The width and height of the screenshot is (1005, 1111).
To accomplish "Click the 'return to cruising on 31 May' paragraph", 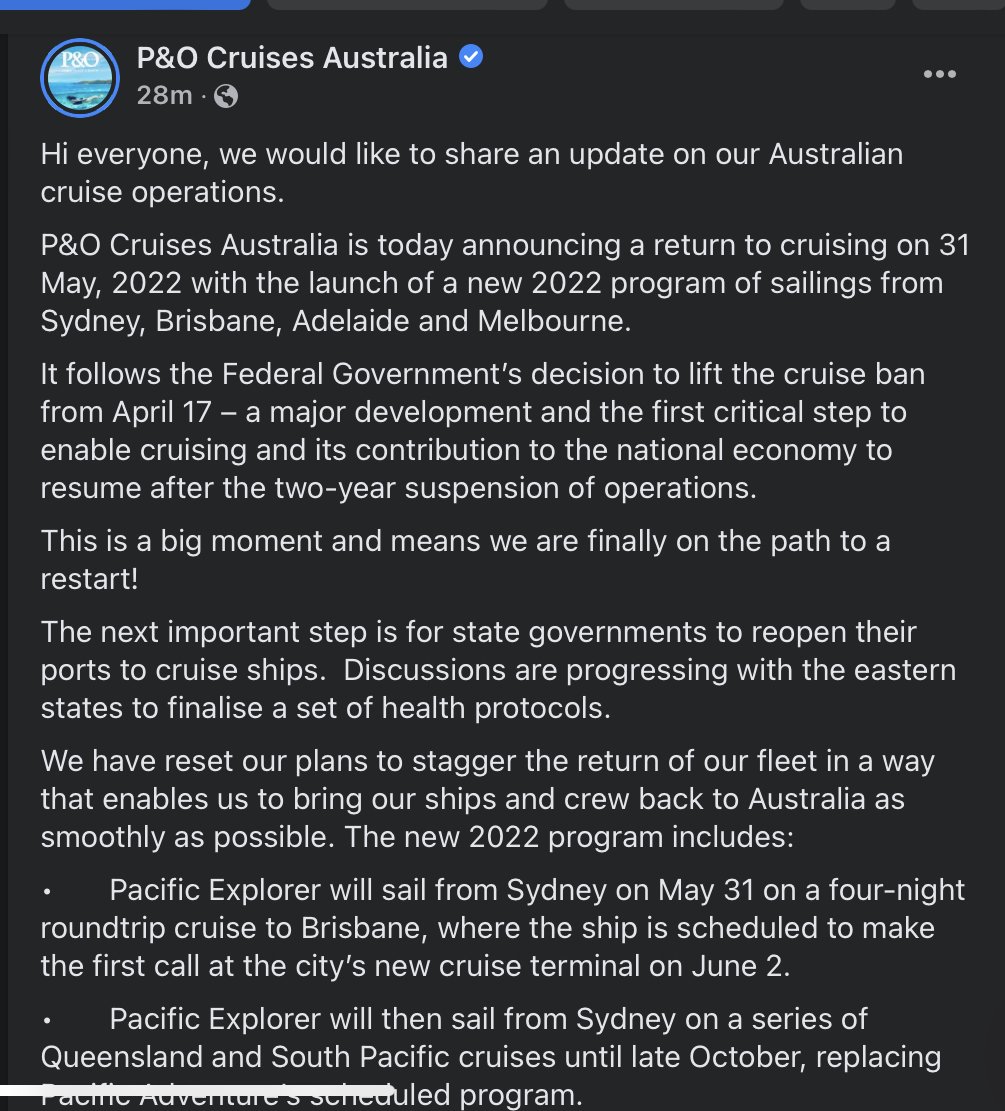I will click(x=505, y=283).
